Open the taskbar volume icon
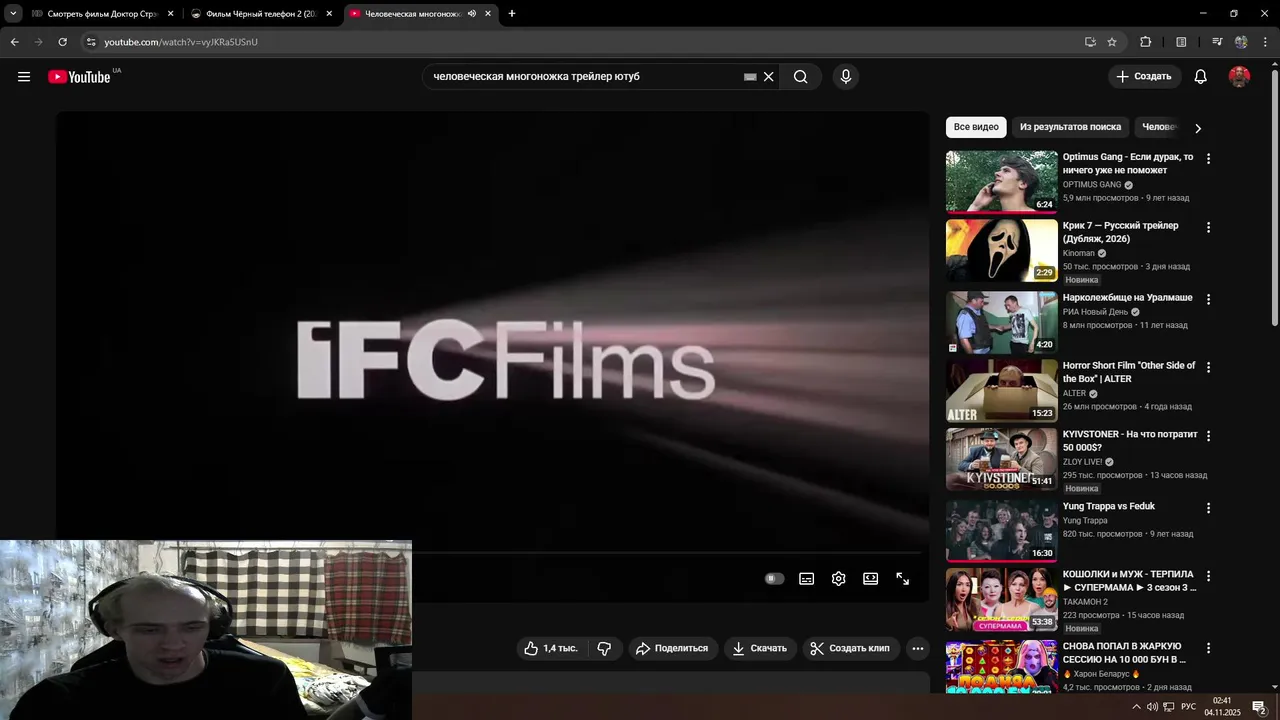 1152,707
